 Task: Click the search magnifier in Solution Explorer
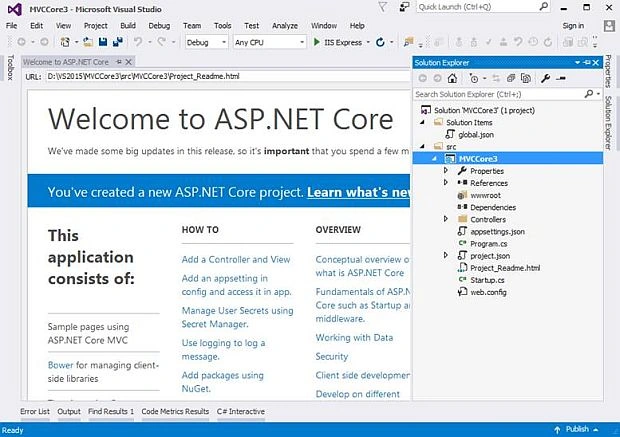589,94
